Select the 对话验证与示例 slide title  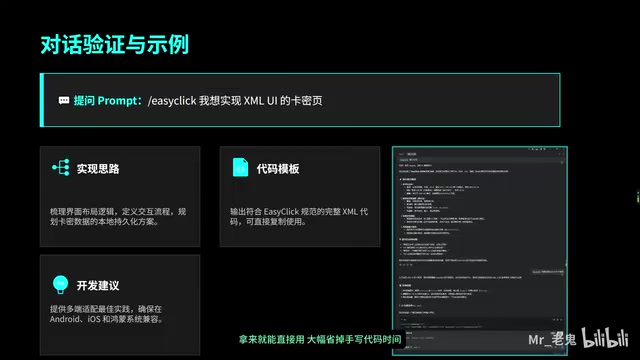[x=115, y=44]
